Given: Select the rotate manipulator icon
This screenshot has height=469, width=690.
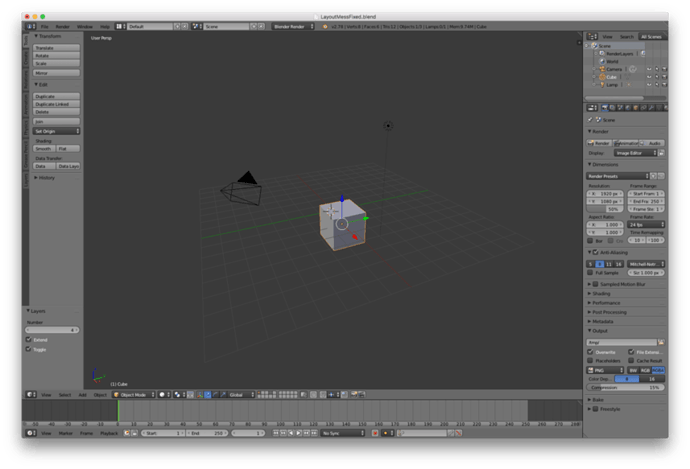Looking at the screenshot, I should click(215, 395).
